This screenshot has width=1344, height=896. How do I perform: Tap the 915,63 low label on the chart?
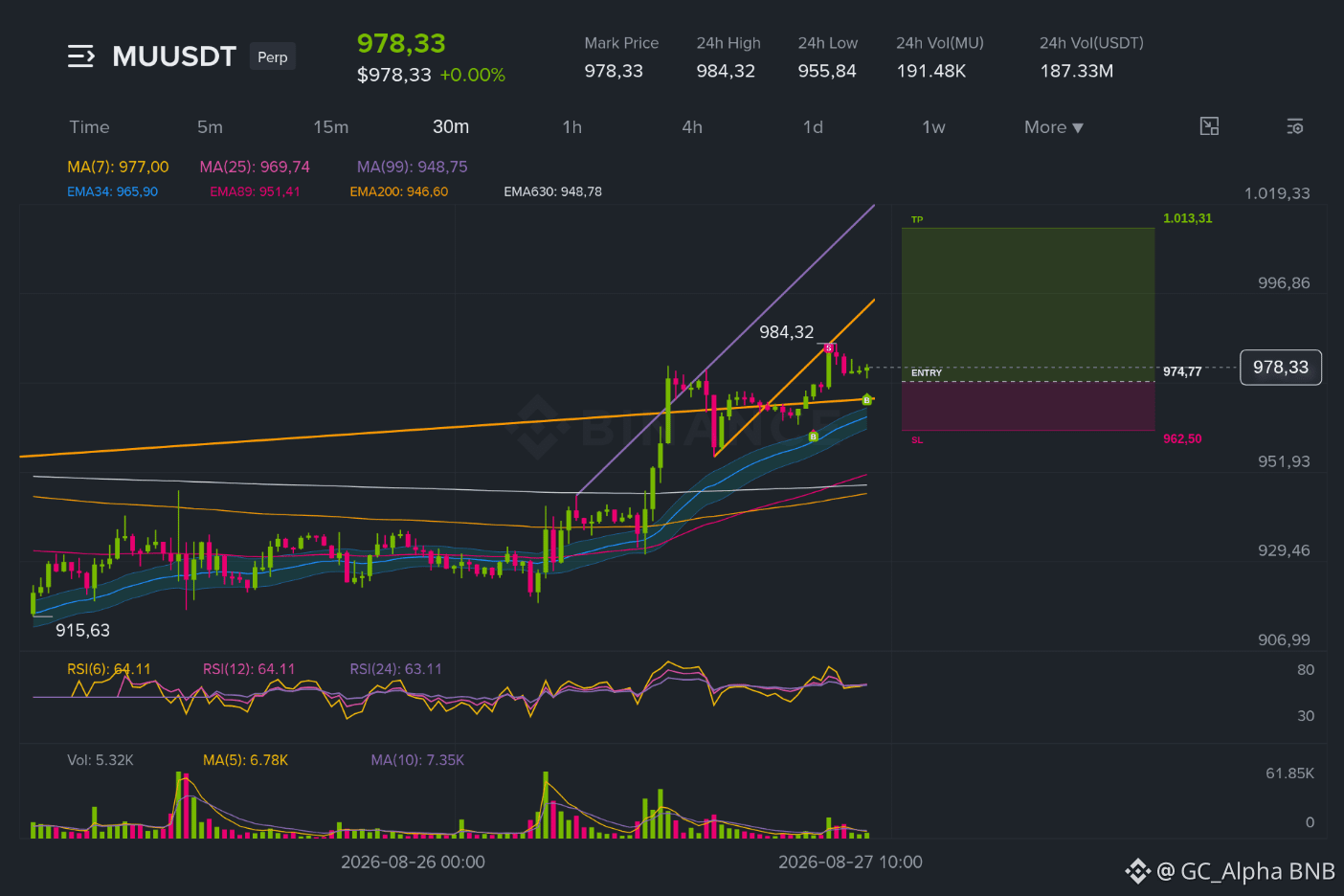[x=82, y=630]
